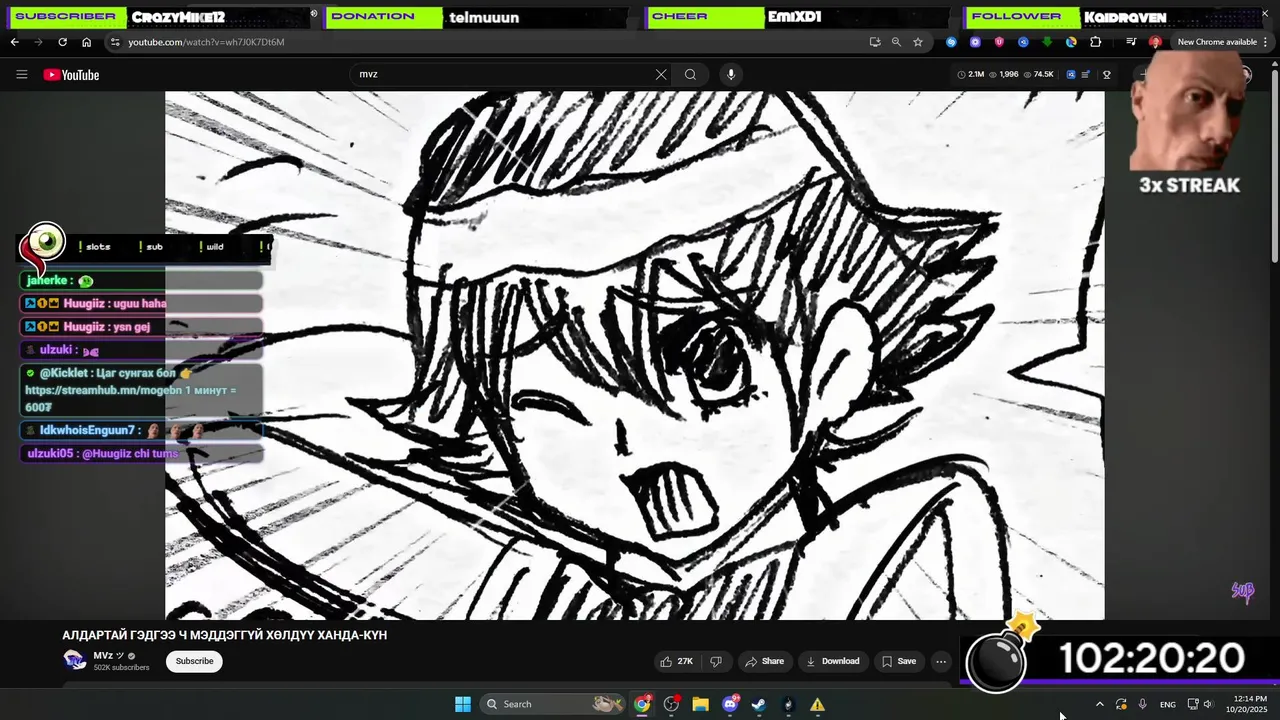1280x720 pixels.
Task: Click Huugiiz message 'ysn gej'
Action: 142,327
